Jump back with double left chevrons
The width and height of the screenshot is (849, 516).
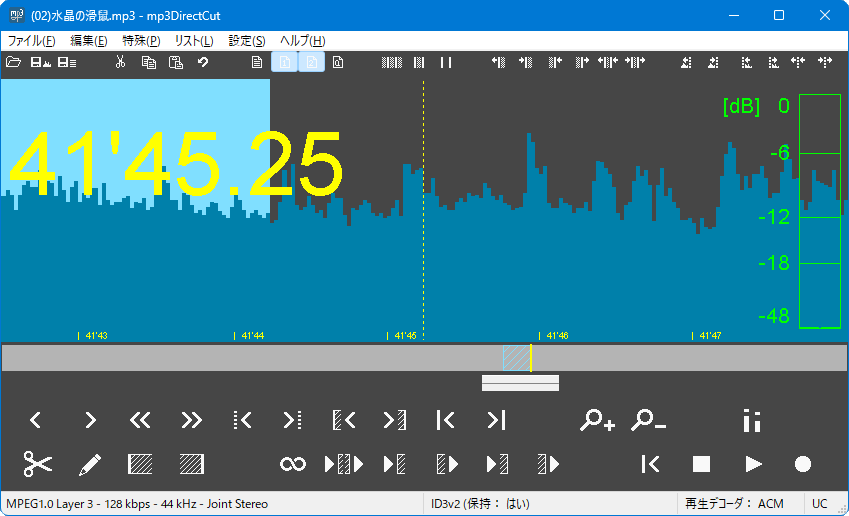[140, 420]
